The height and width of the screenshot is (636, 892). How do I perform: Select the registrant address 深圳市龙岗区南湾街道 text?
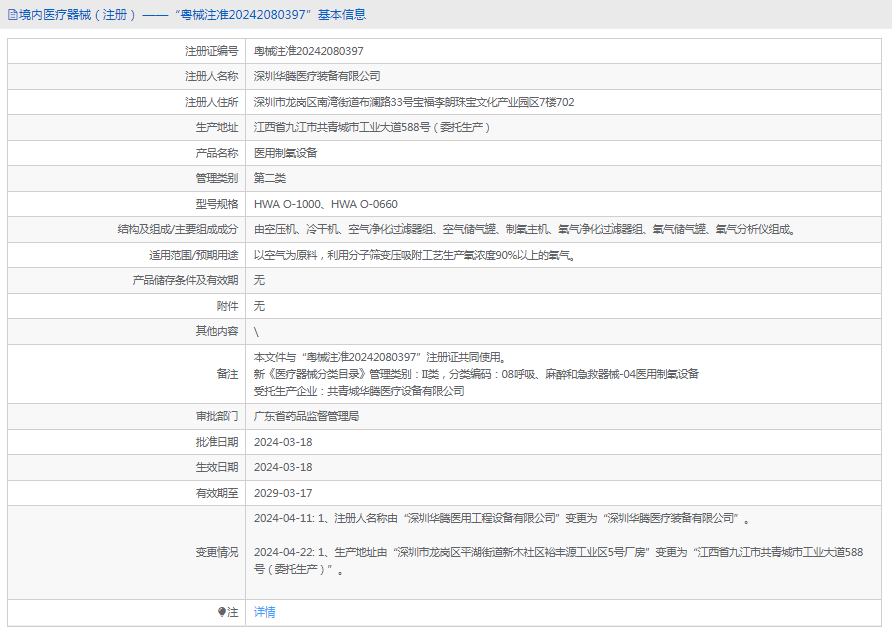tap(414, 102)
